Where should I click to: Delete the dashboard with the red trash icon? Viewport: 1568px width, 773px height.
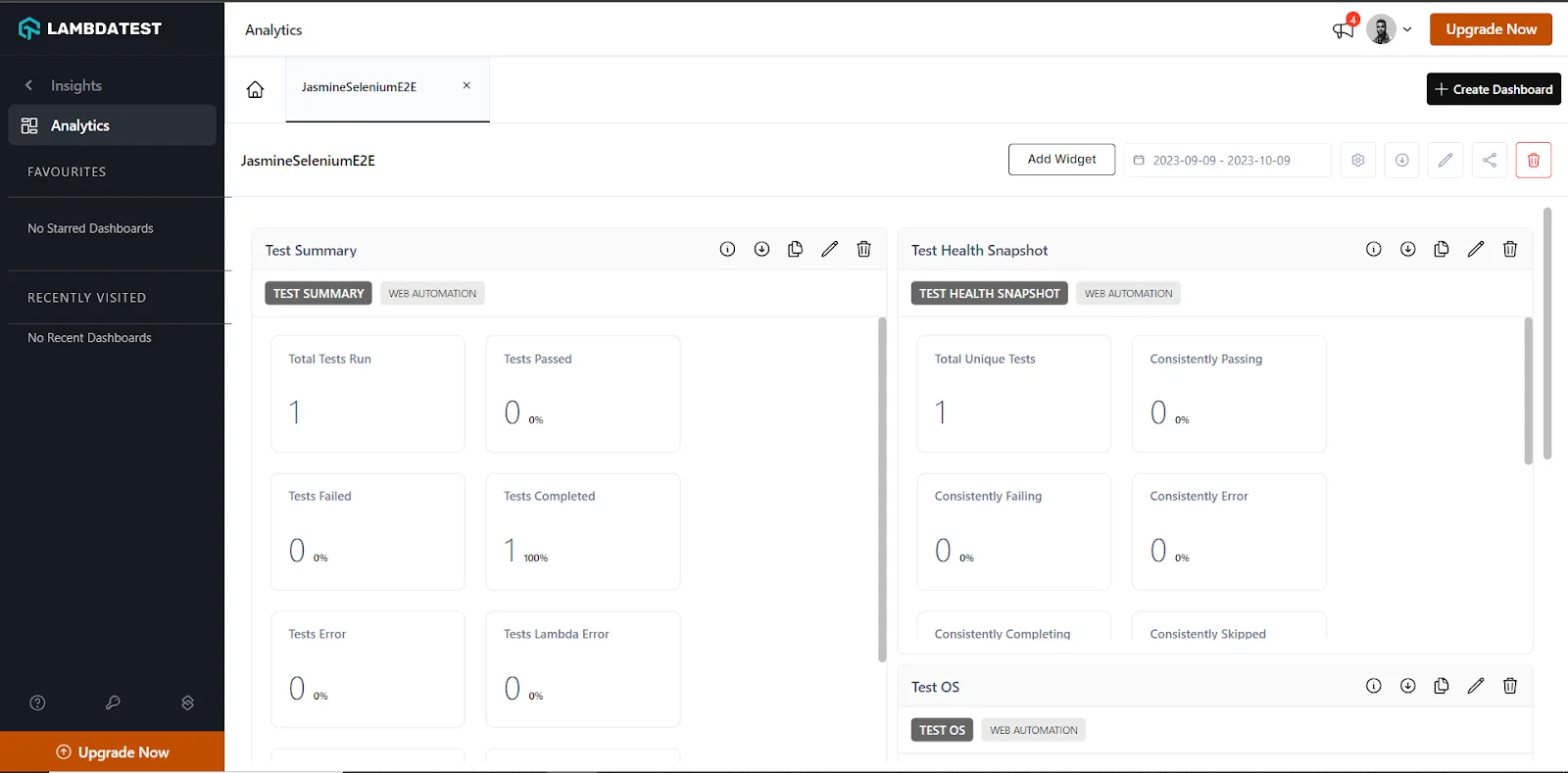coord(1534,160)
